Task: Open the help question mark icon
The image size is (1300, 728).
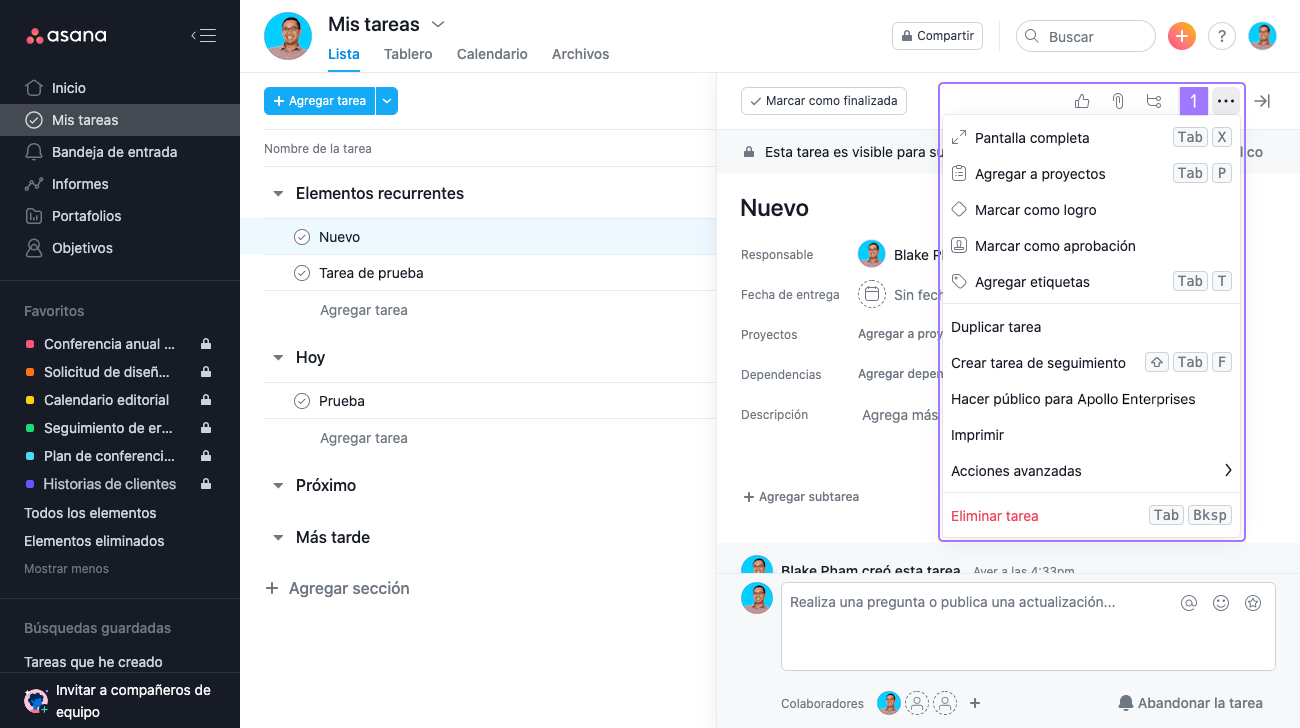Action: coord(1222,36)
